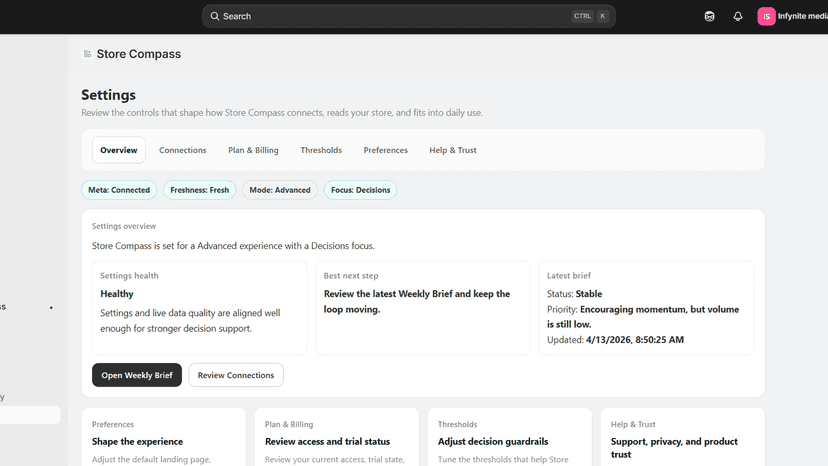
Task: Click the Mode: Advanced chip
Action: (x=280, y=190)
